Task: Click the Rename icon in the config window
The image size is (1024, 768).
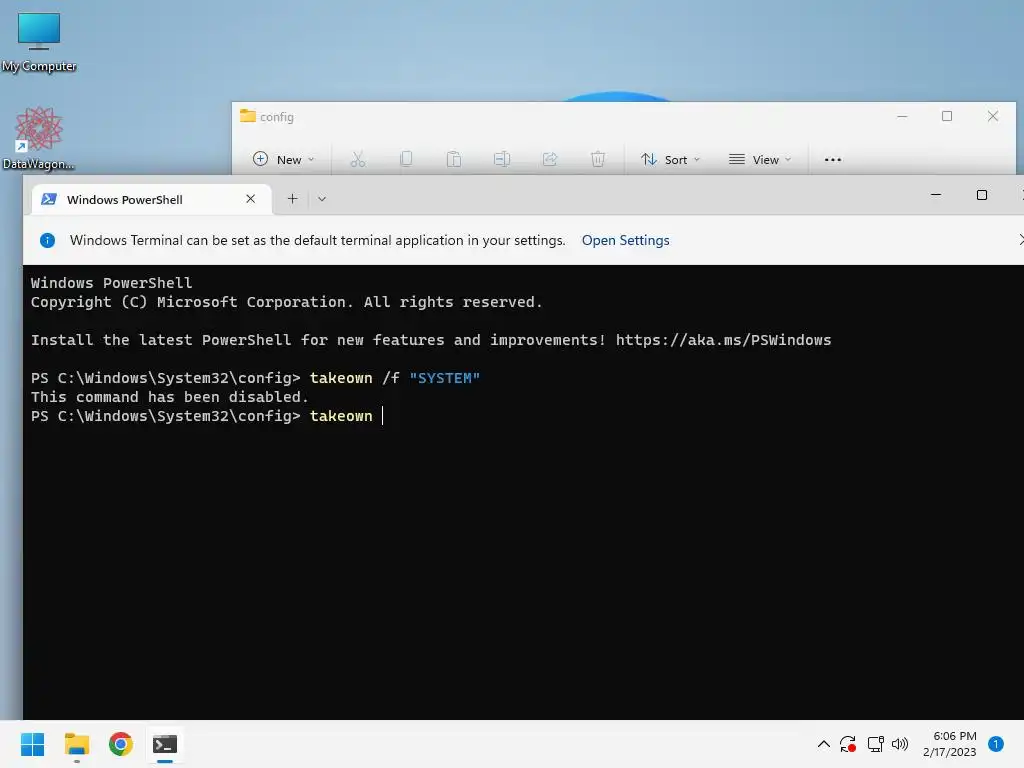Action: [502, 159]
